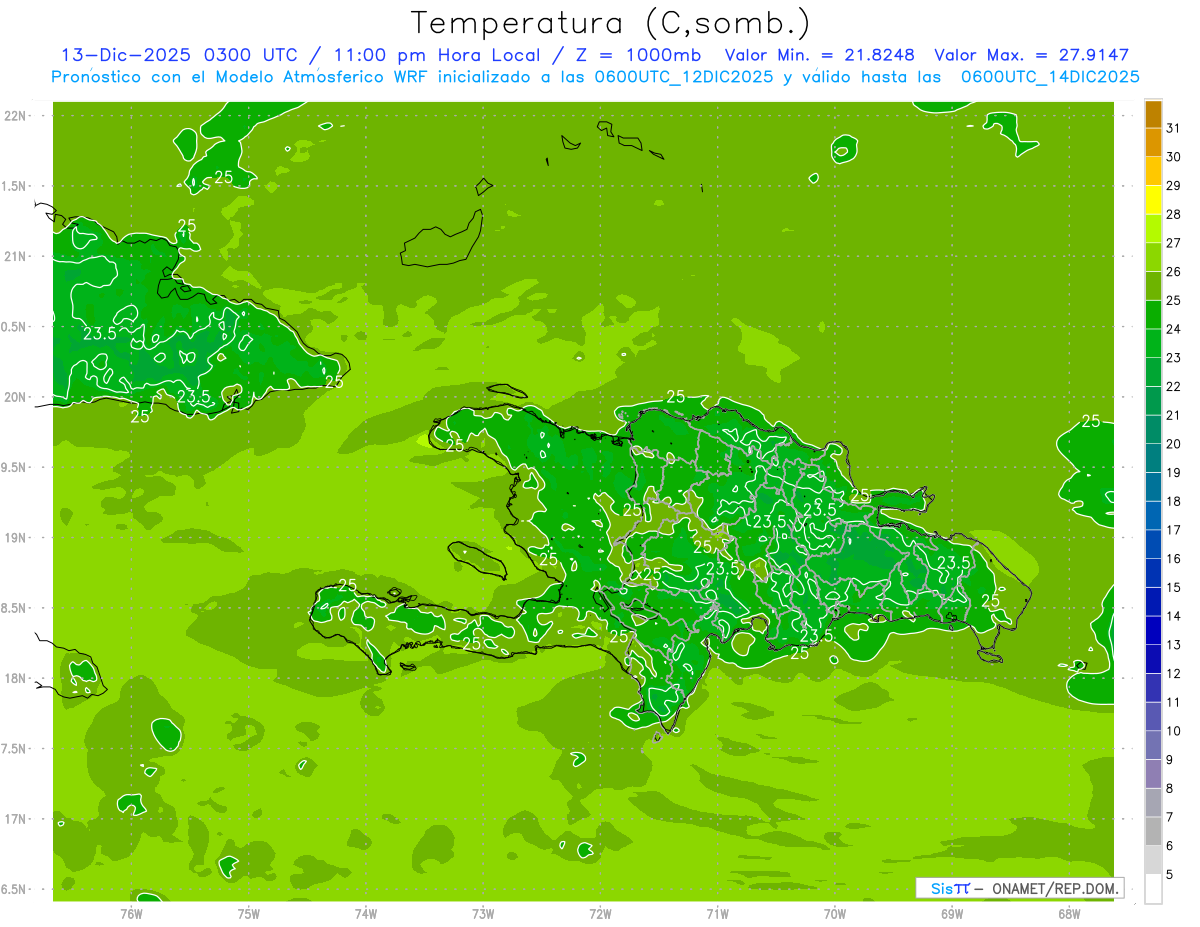Click the '7.5N' latitude axis label

pyautogui.click(x=15, y=749)
